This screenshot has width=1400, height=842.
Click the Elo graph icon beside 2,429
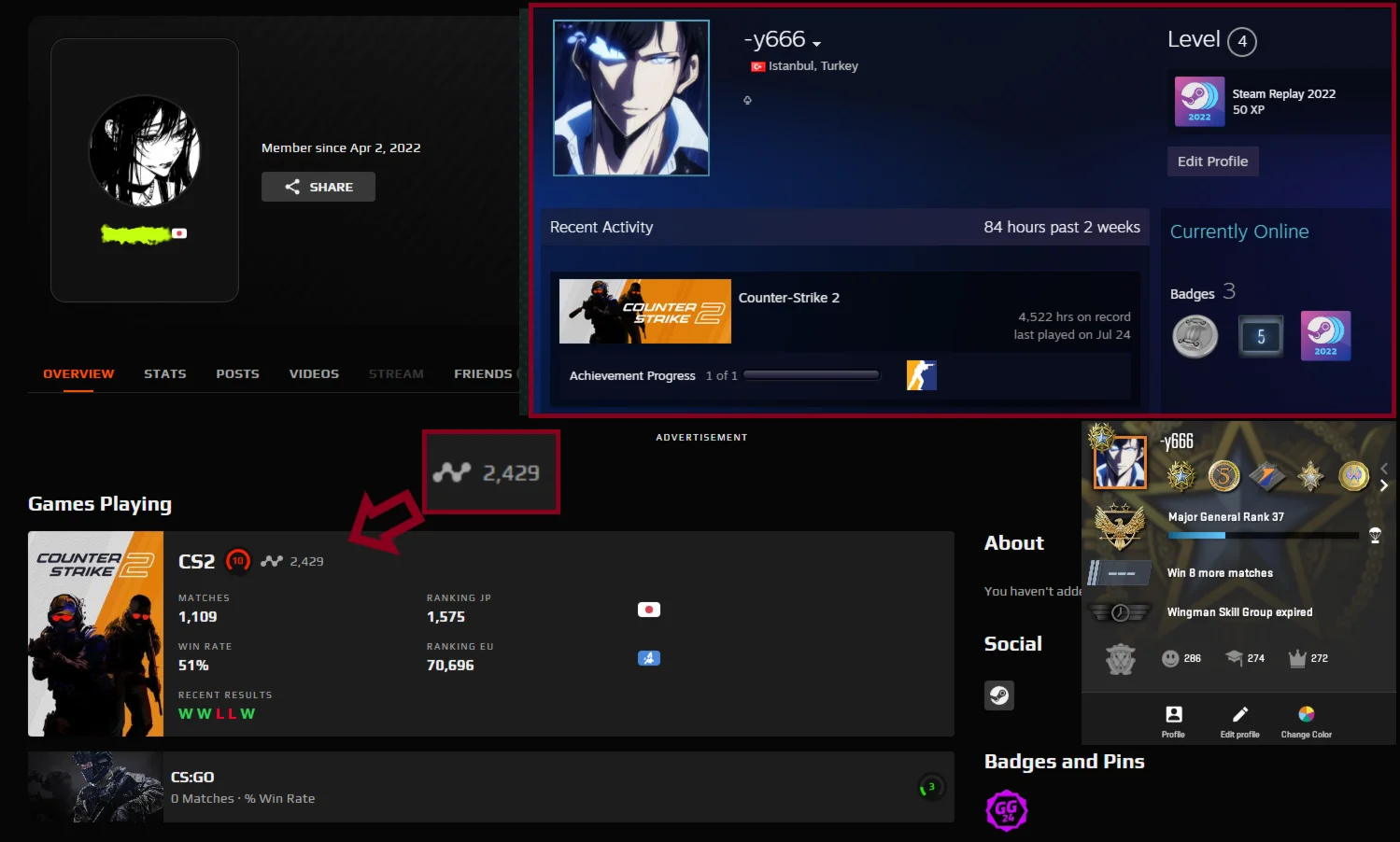[272, 561]
